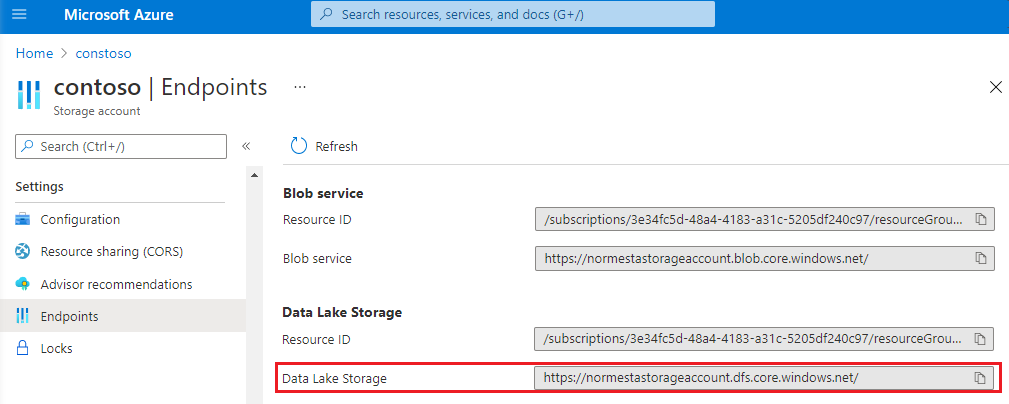Open the more options ellipsis next to Endpoints
This screenshot has width=1009, height=404.
pos(299,87)
